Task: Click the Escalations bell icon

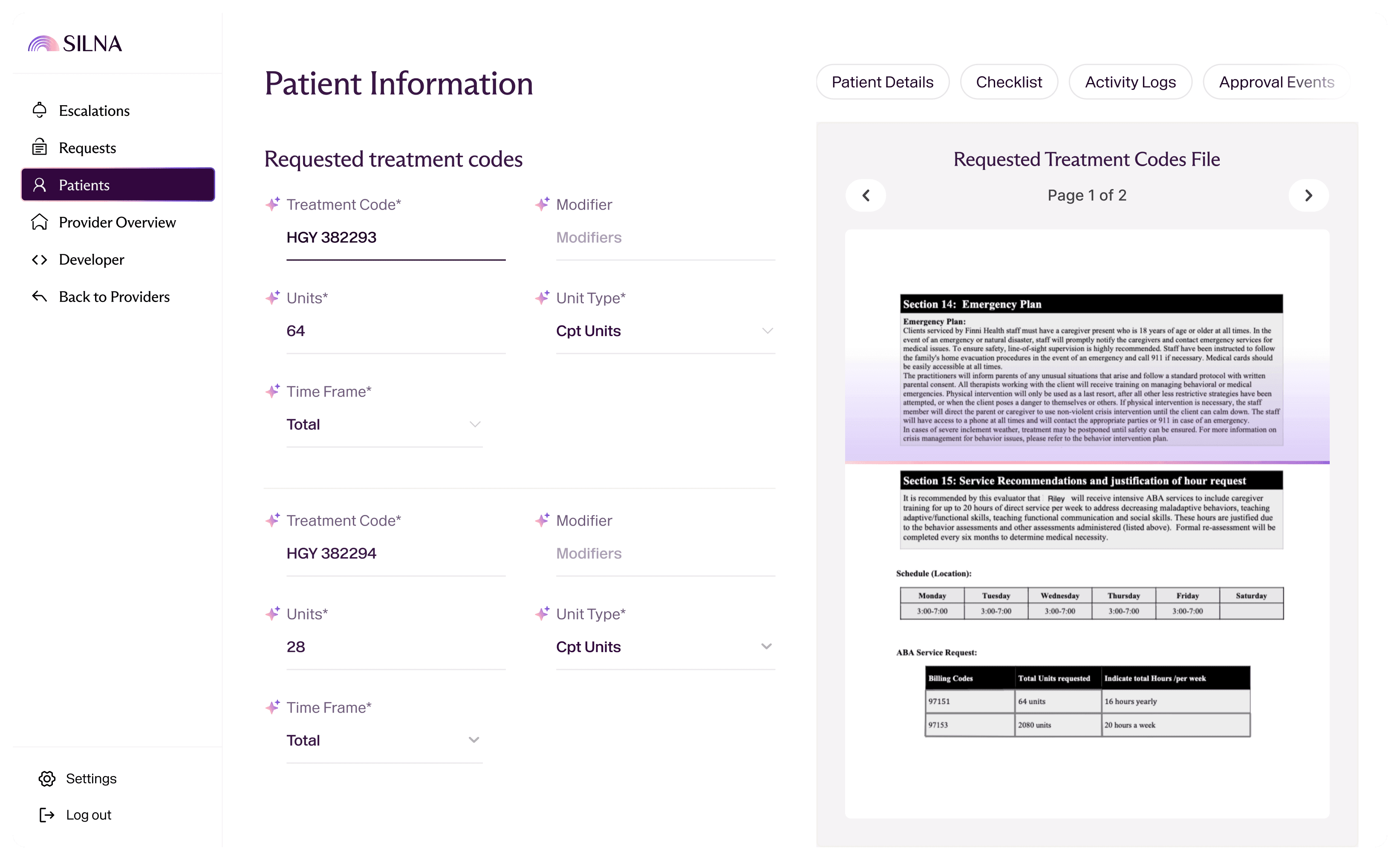Action: 39,110
